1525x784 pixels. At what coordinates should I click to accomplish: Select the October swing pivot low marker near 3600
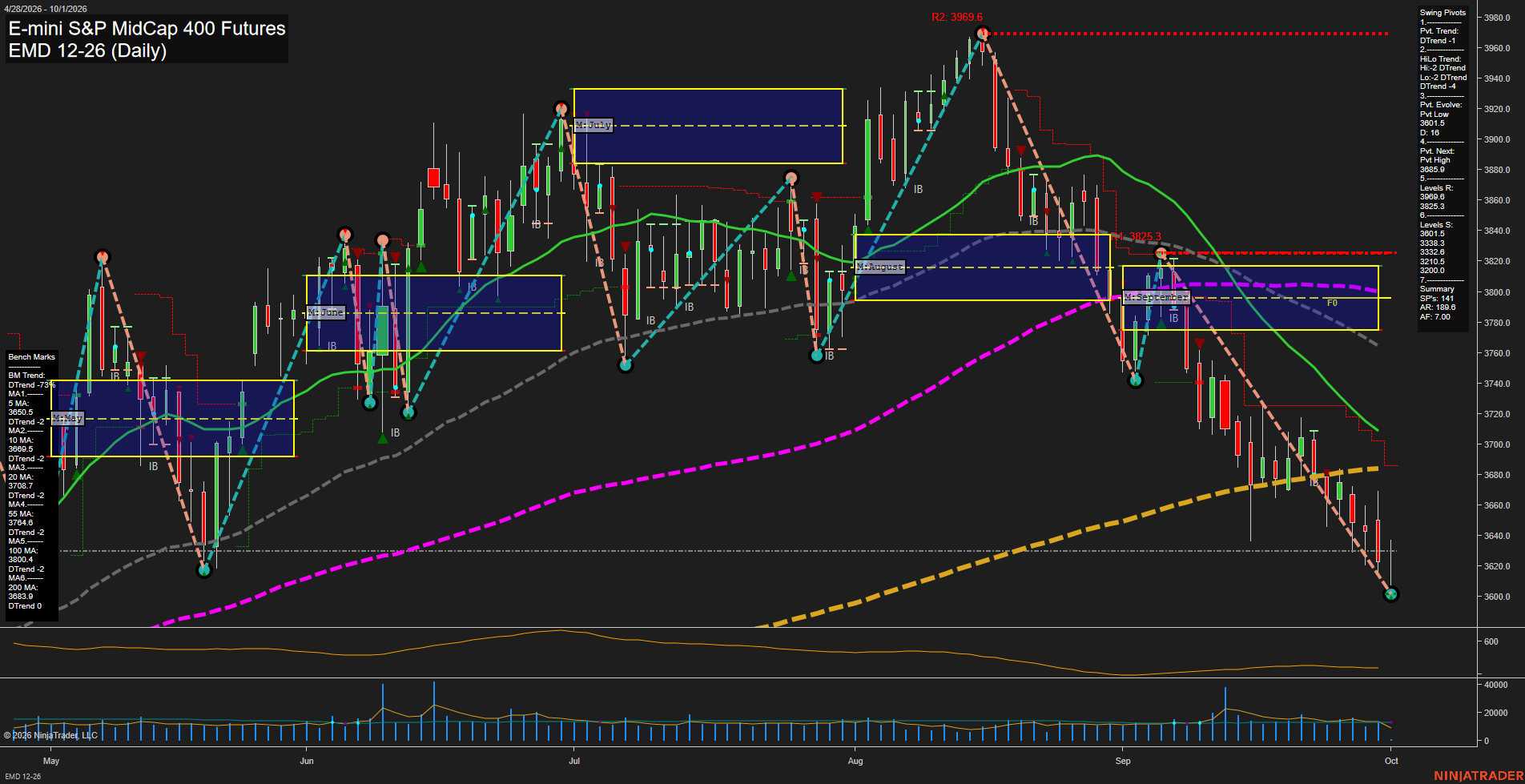1391,594
